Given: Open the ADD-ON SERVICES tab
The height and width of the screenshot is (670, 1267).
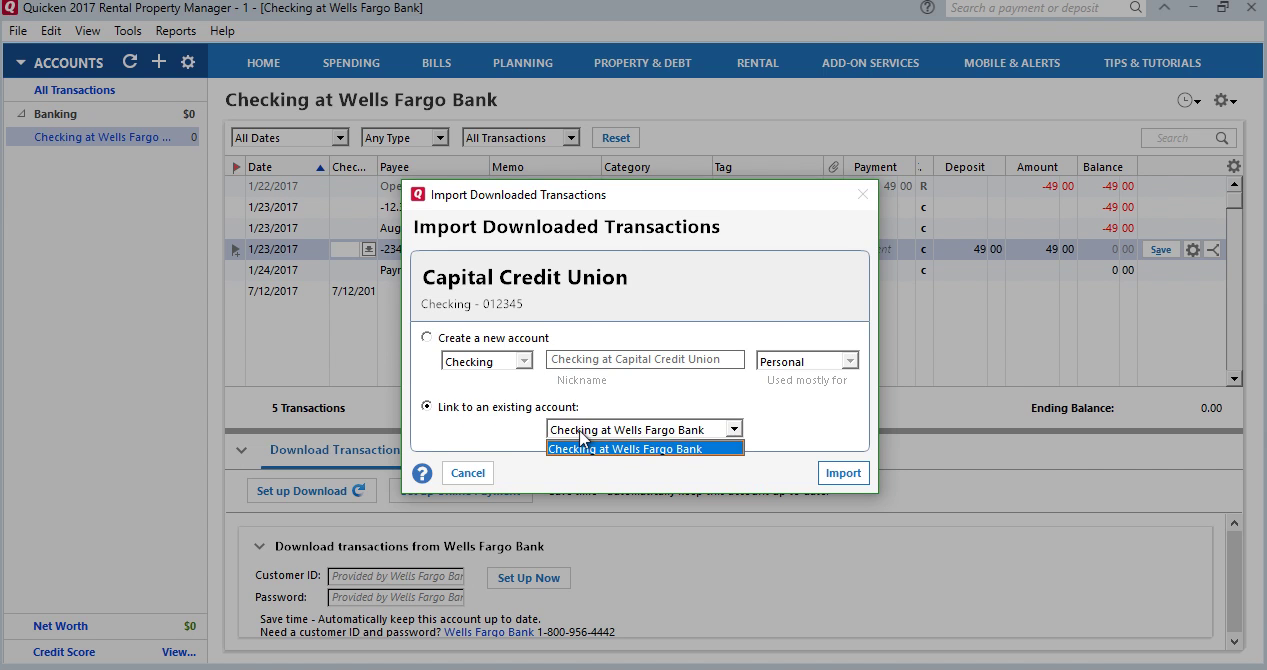Looking at the screenshot, I should 870,63.
